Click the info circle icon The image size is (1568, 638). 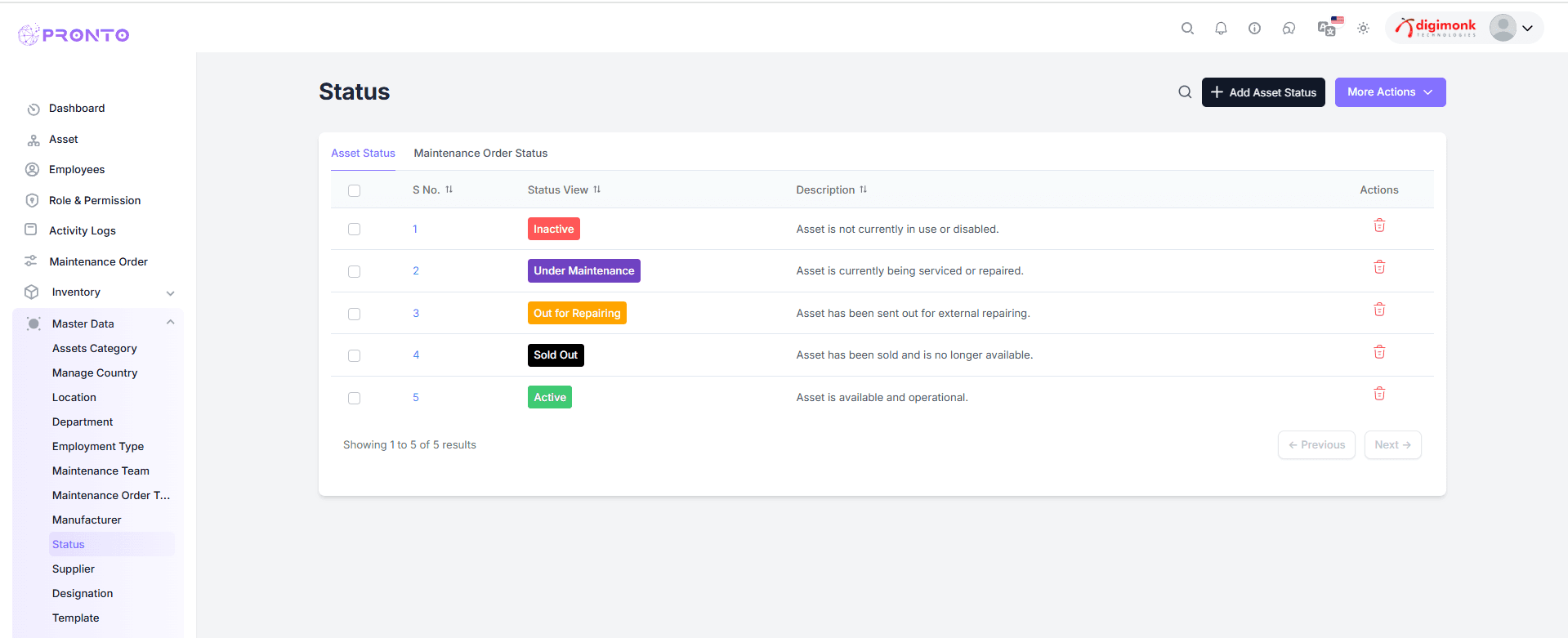1254,28
